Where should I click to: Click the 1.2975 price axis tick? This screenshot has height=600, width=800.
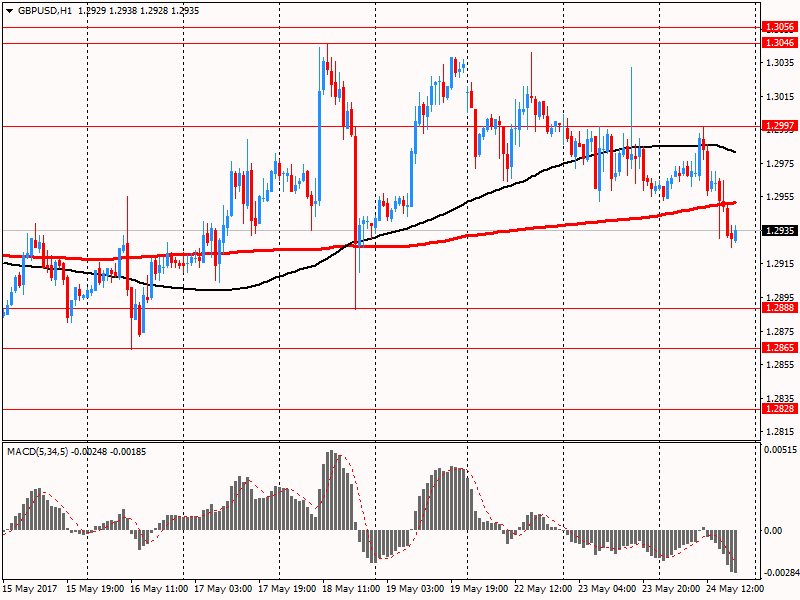point(781,163)
